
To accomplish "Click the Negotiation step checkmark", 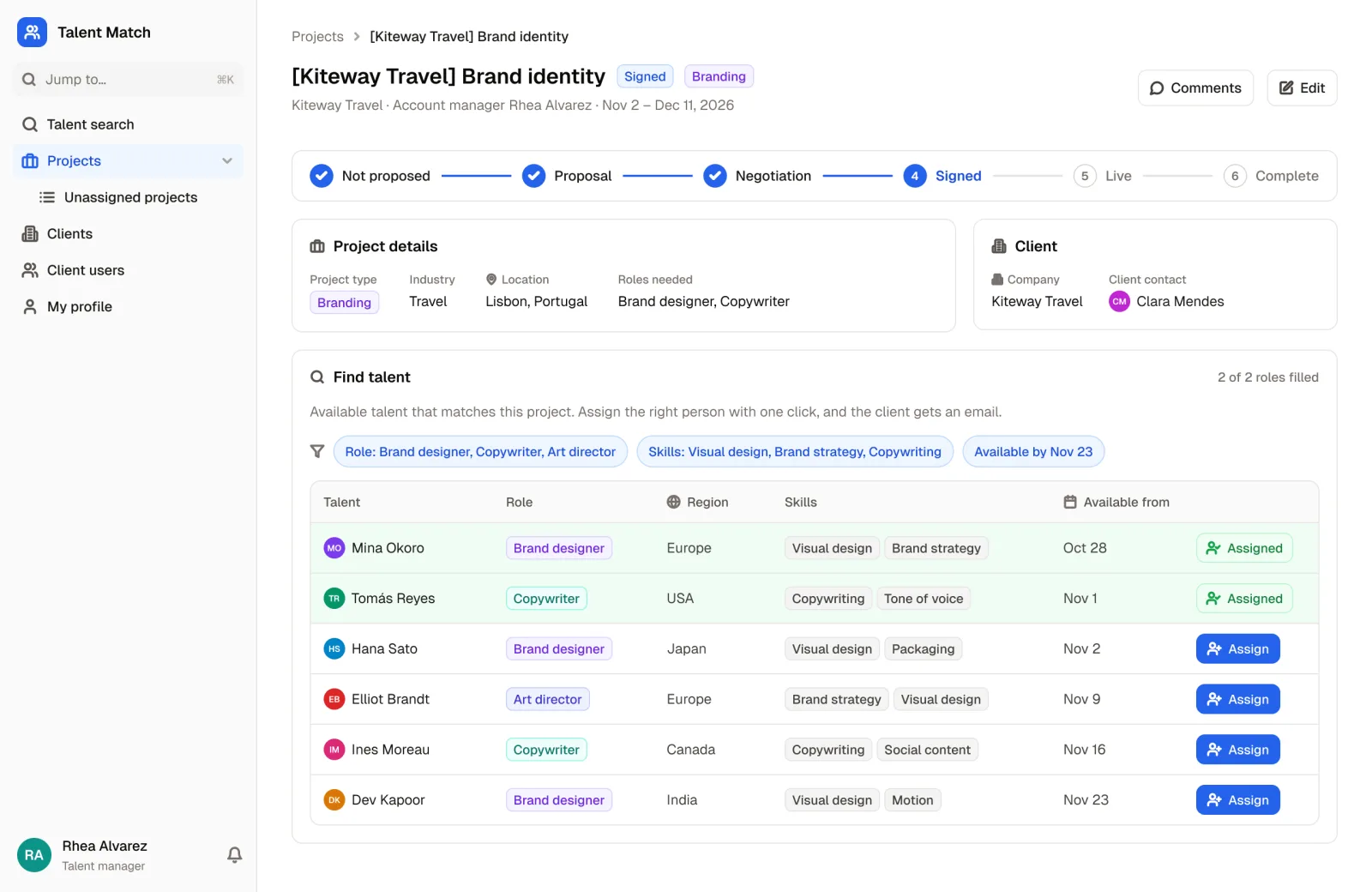I will [715, 176].
